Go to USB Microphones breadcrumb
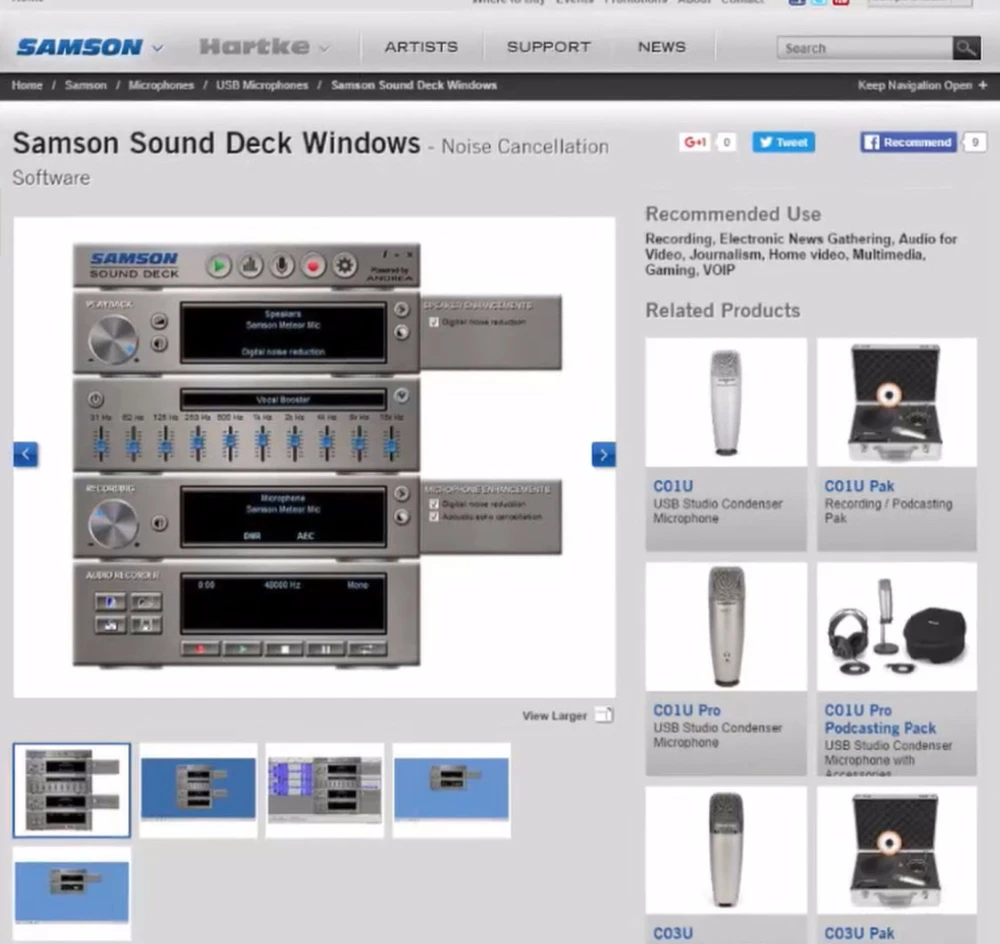 pos(261,85)
